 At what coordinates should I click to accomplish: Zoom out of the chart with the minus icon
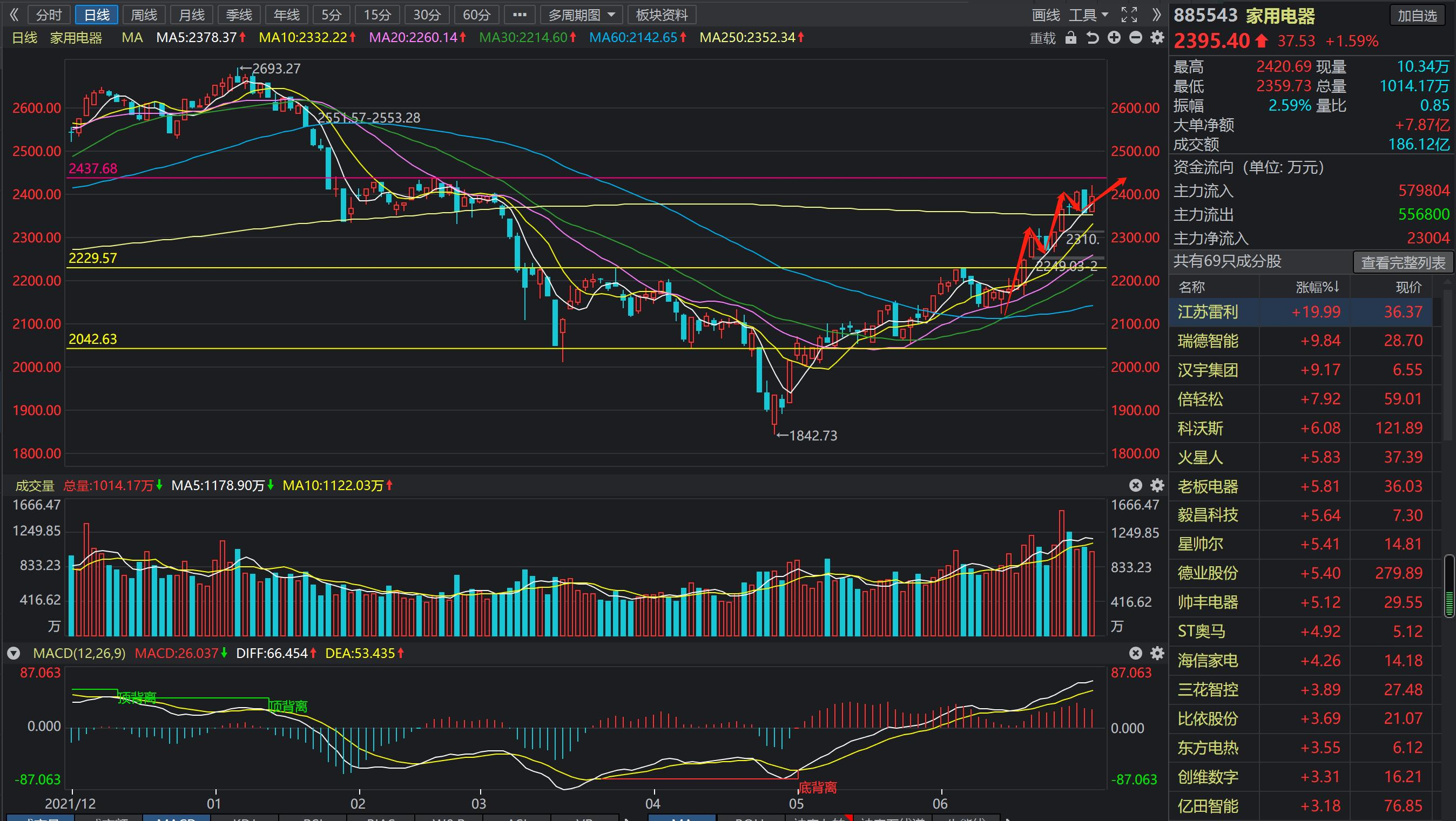click(1136, 38)
